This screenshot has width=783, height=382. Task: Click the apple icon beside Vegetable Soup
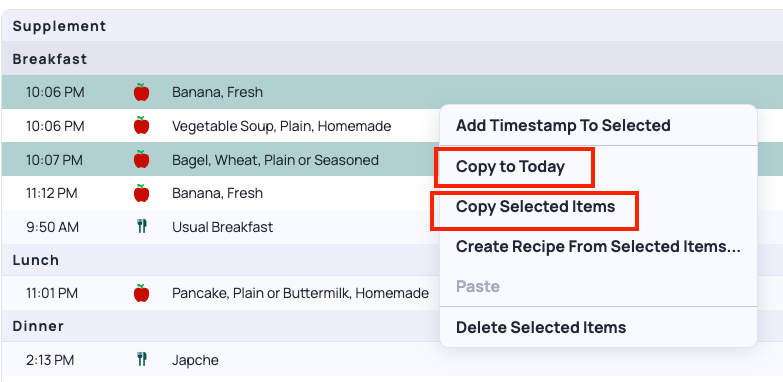141,125
